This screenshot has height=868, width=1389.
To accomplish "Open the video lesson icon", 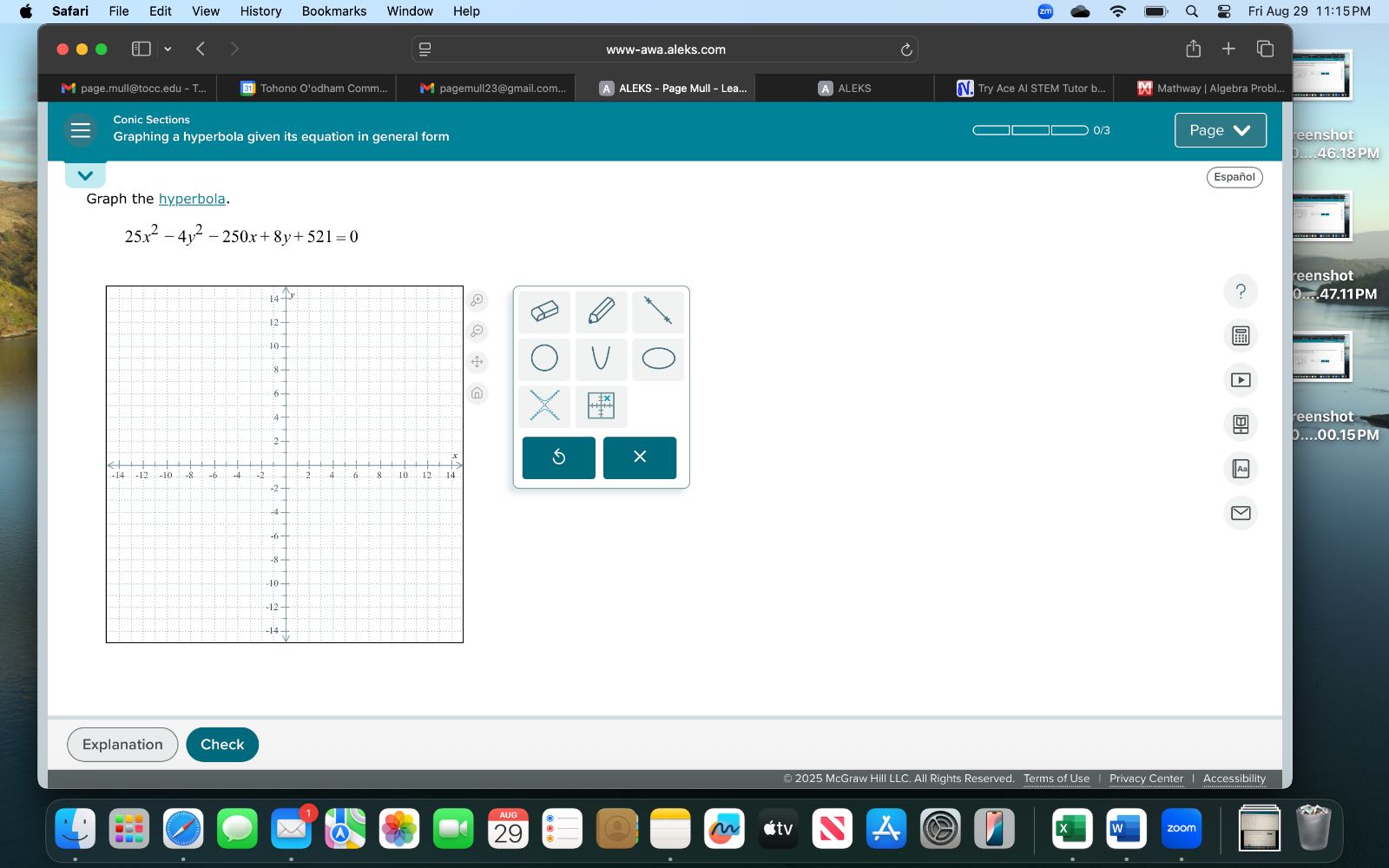I will coord(1241,380).
